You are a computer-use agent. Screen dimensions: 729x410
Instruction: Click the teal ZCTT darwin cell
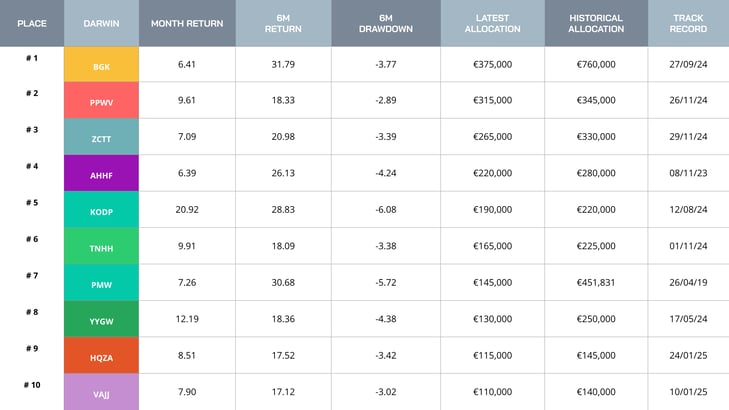101,137
